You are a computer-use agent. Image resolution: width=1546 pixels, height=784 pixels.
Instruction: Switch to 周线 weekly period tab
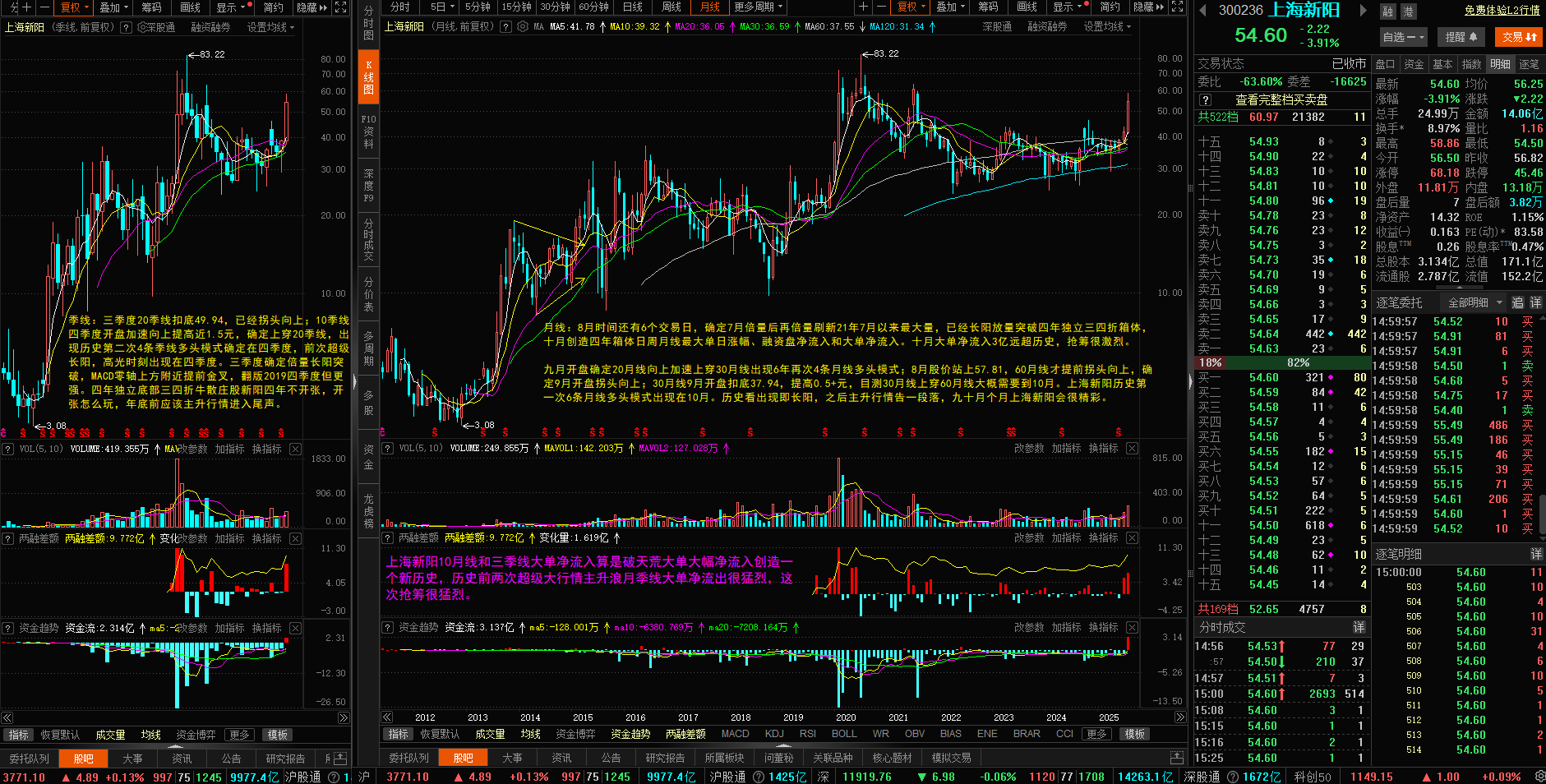pos(671,7)
